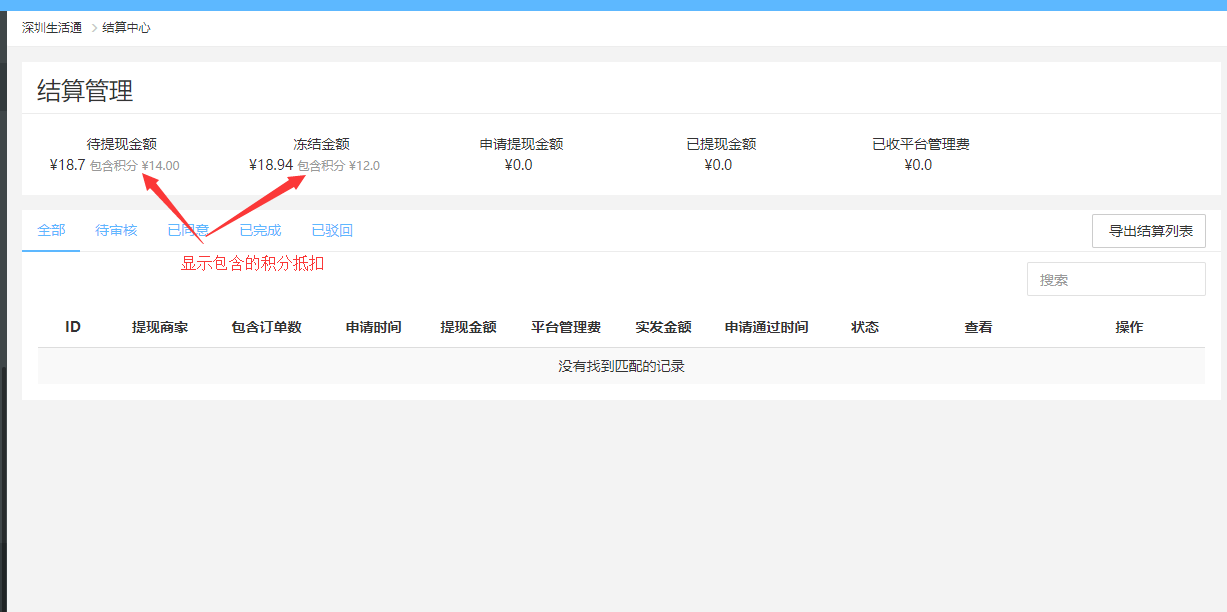Click the ID column header

71,326
